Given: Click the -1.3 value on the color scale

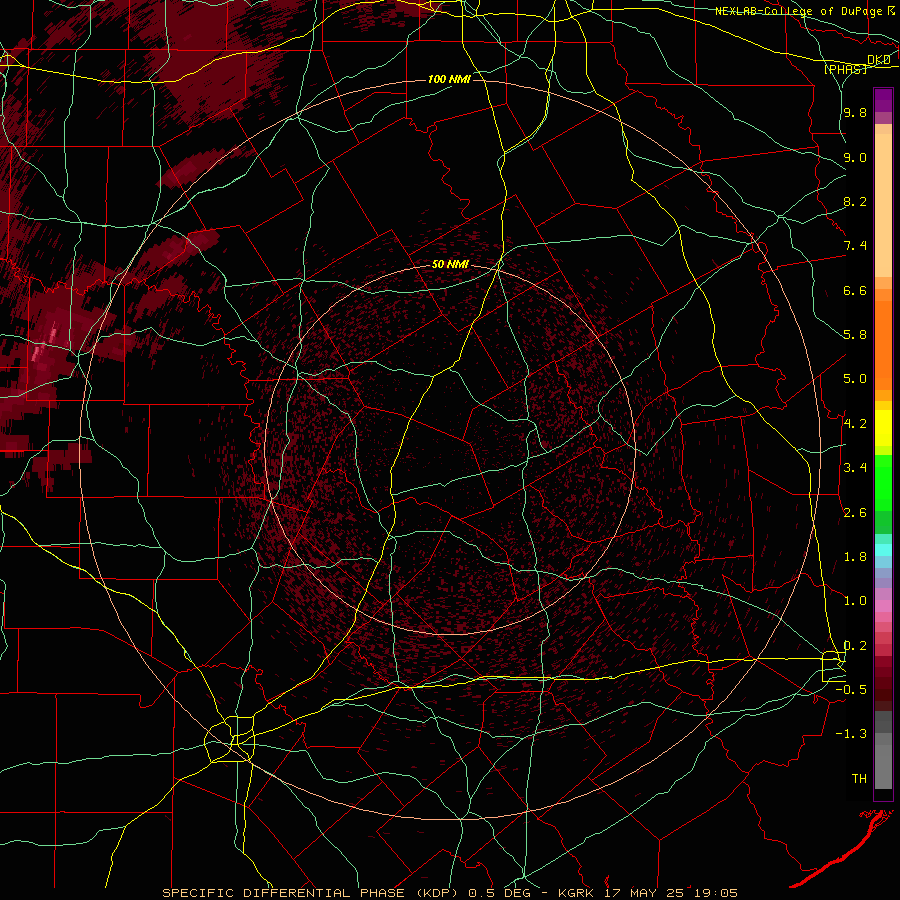Looking at the screenshot, I should coord(851,734).
